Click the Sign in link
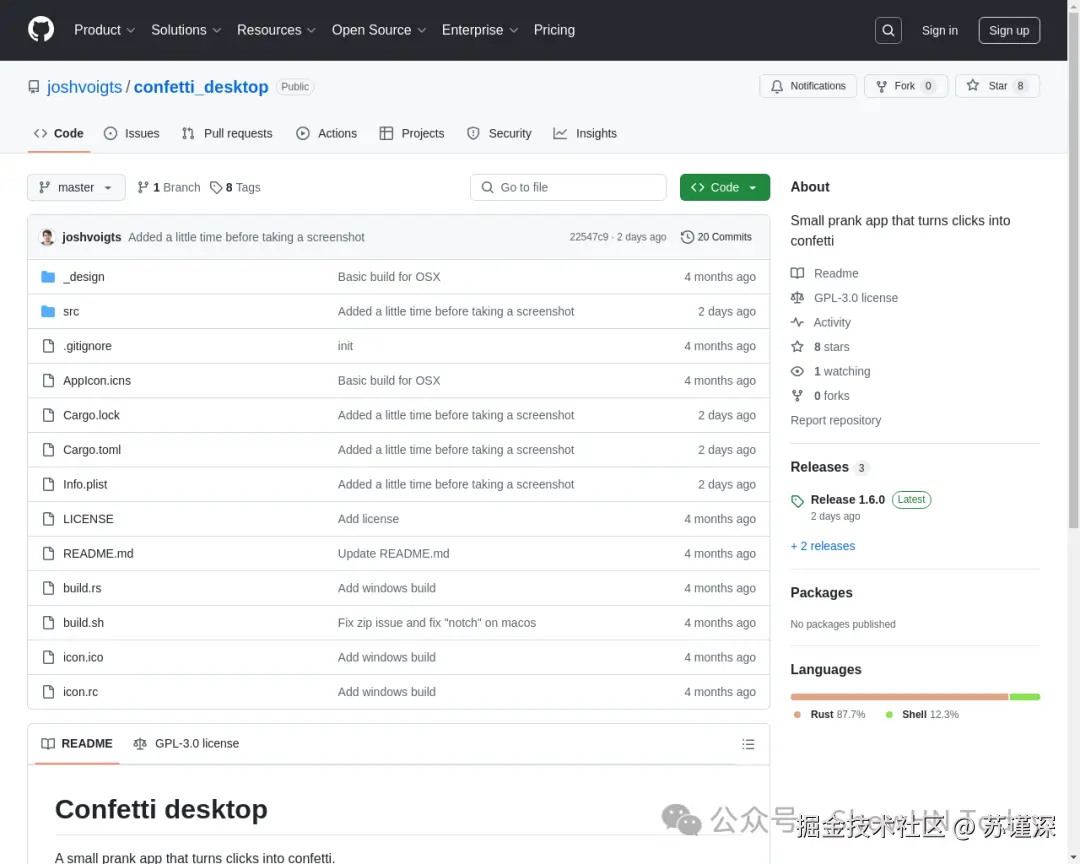1080x864 pixels. 939,30
